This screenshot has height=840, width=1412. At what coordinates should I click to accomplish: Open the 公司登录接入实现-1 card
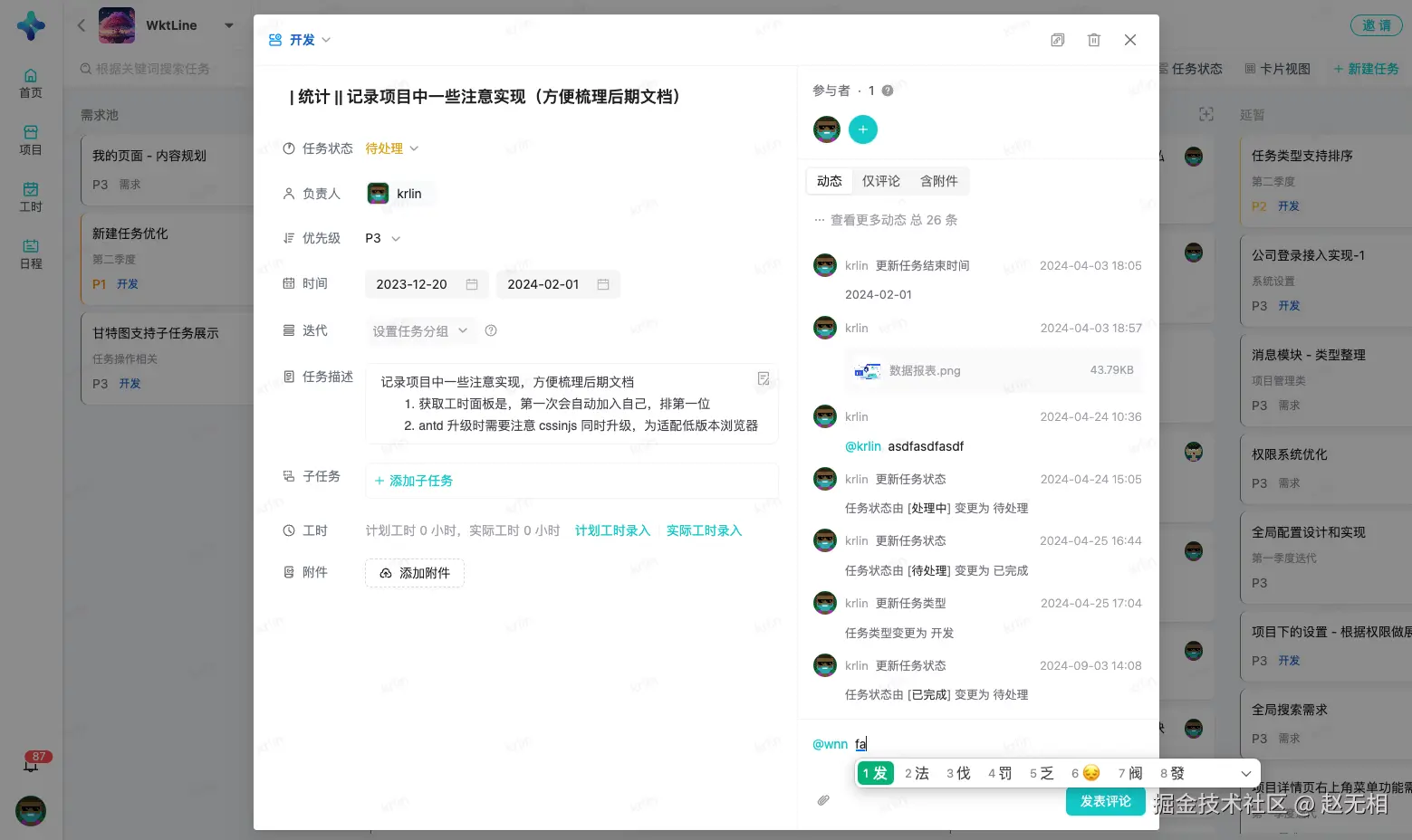coord(1325,280)
